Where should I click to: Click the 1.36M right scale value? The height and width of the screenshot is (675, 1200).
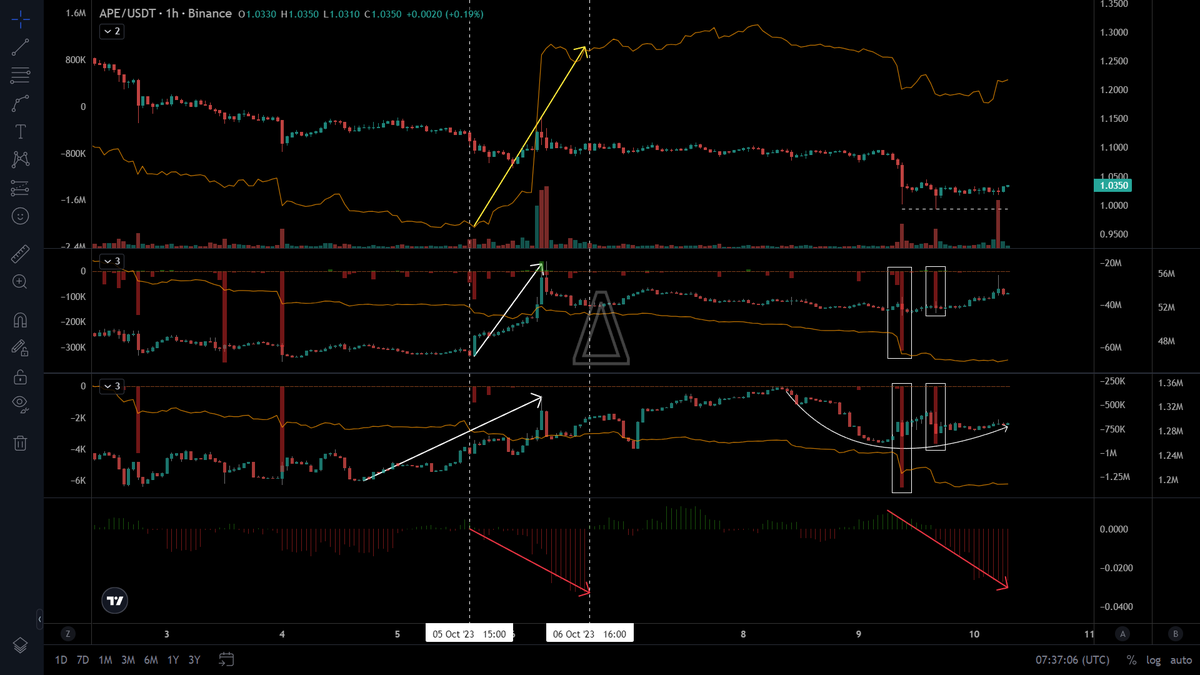tap(1170, 383)
